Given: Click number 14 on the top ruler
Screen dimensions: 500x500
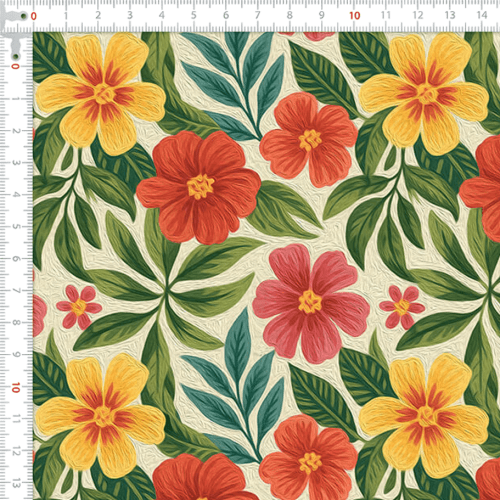Looking at the screenshot, I should tap(482, 15).
